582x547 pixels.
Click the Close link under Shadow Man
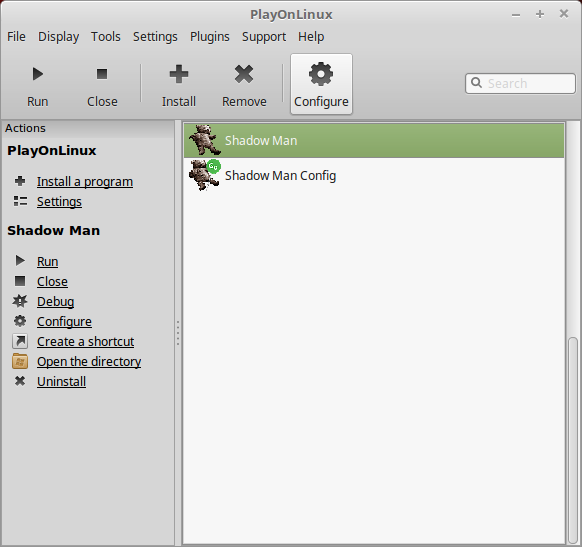[x=52, y=282]
